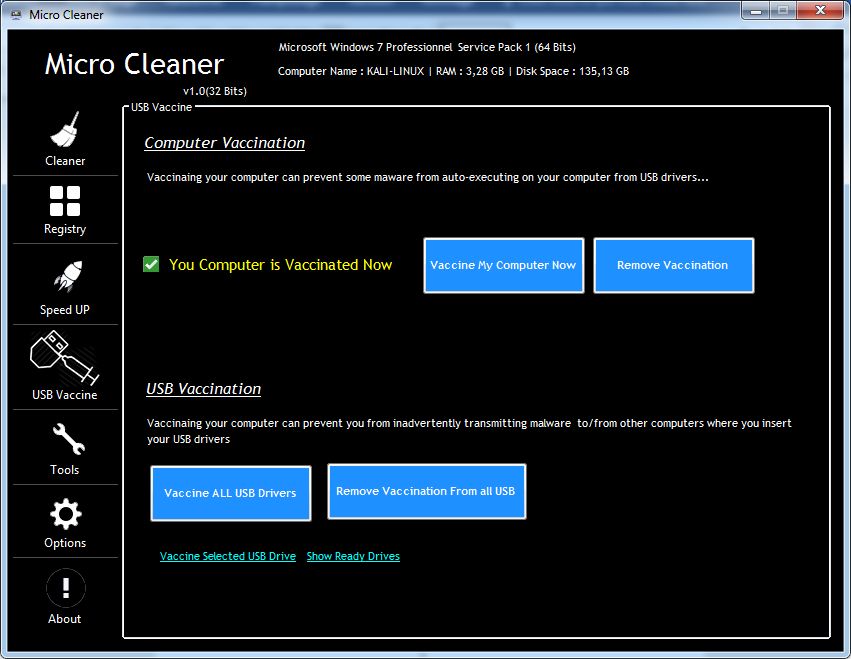Click the About sidebar label
This screenshot has width=851, height=659.
[65, 619]
